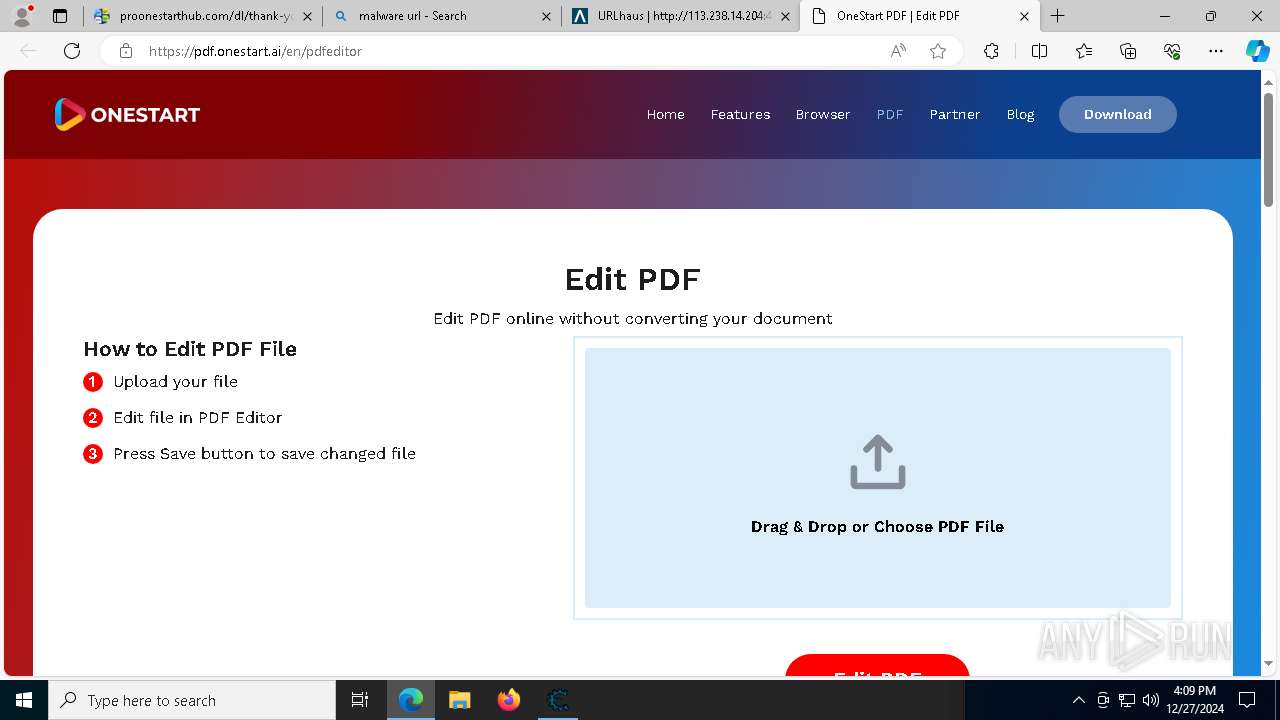
Task: Open the Action Center notifications icon
Action: point(1247,700)
